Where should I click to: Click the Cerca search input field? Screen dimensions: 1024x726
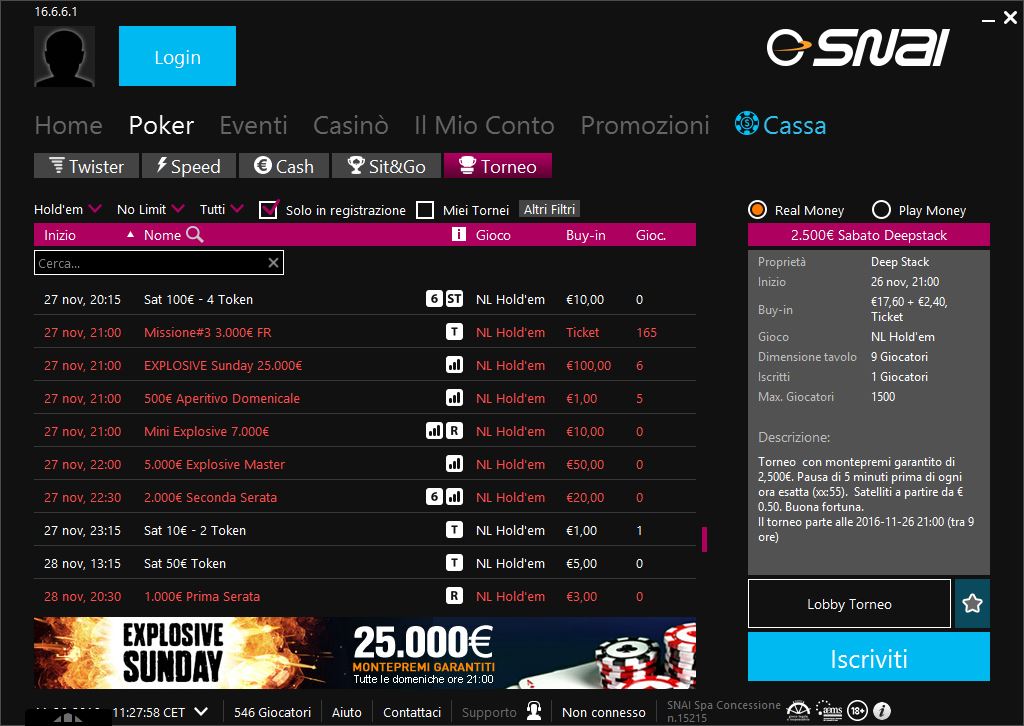pyautogui.click(x=150, y=263)
